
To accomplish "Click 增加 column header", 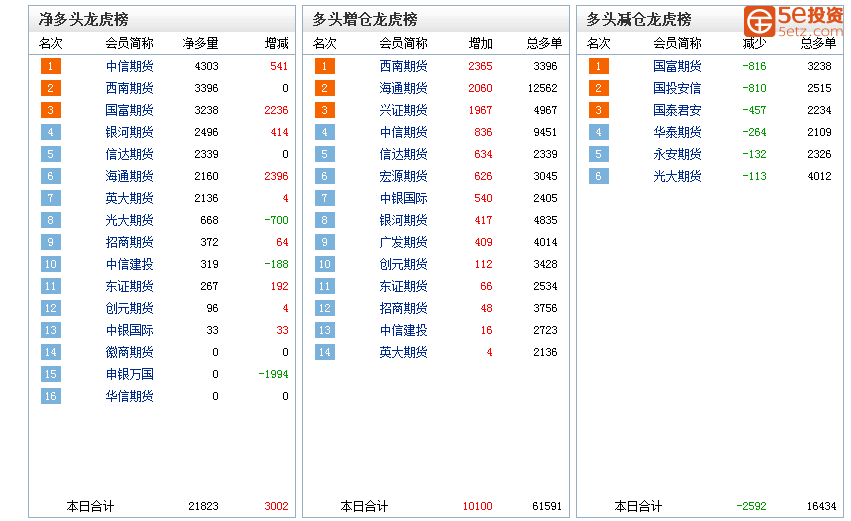I will [480, 43].
